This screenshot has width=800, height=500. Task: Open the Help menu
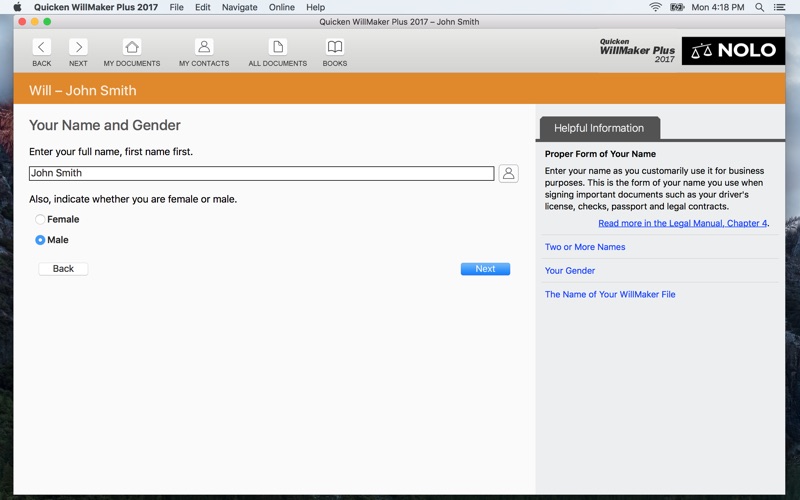click(315, 7)
